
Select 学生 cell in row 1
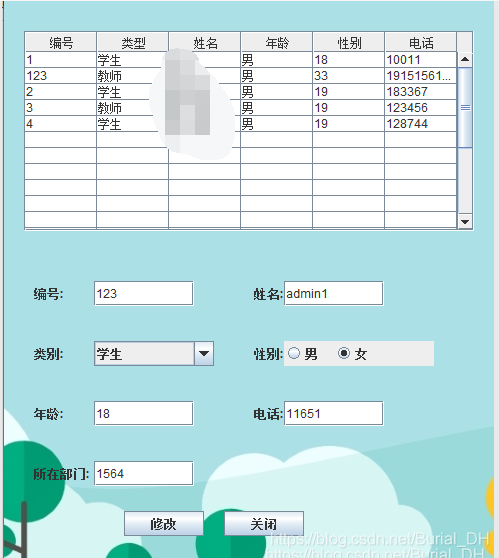pos(133,60)
